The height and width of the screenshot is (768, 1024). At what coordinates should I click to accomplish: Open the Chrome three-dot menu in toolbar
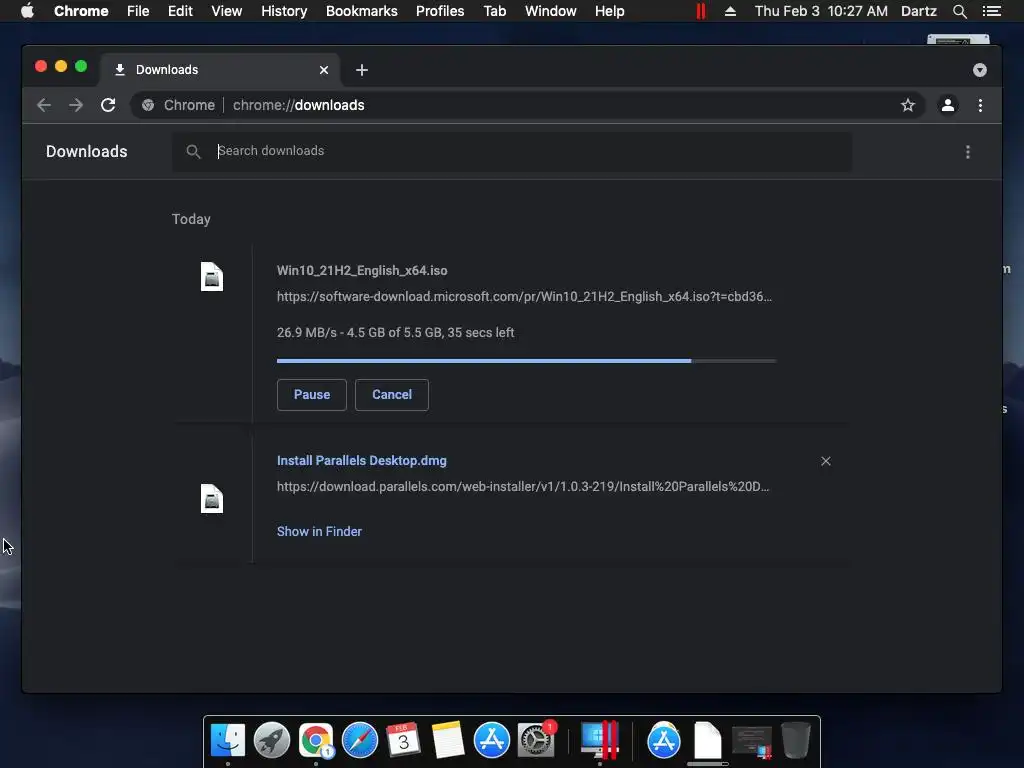980,105
